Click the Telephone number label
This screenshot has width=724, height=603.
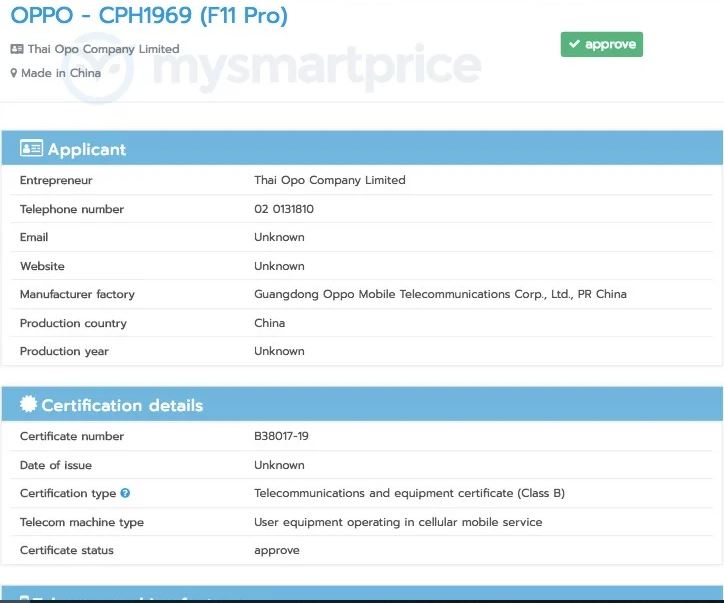click(x=72, y=209)
